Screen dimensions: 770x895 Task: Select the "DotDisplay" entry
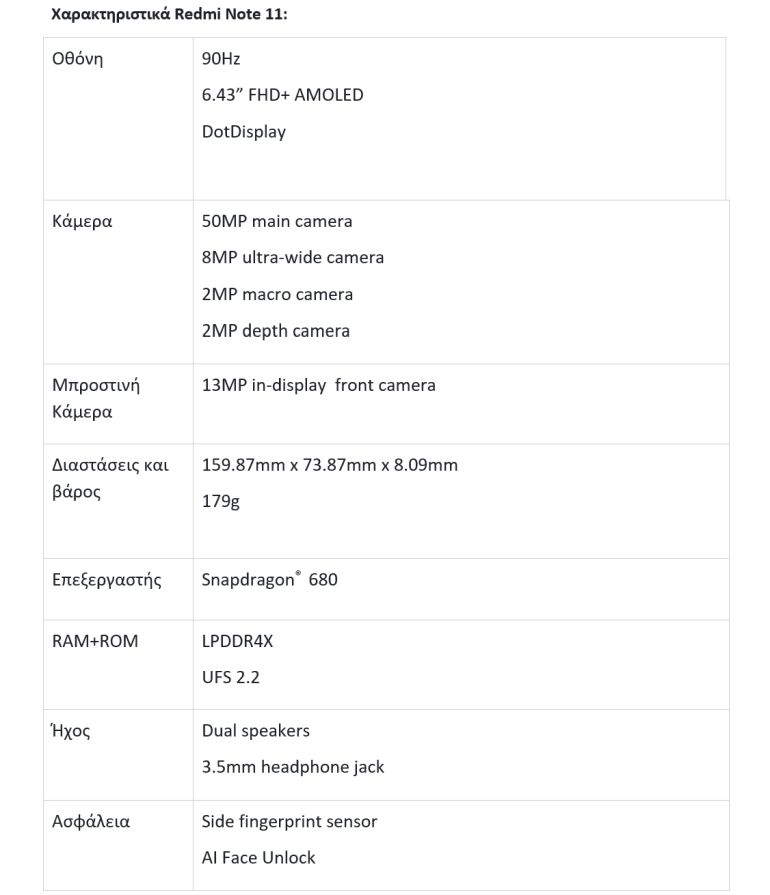243,131
